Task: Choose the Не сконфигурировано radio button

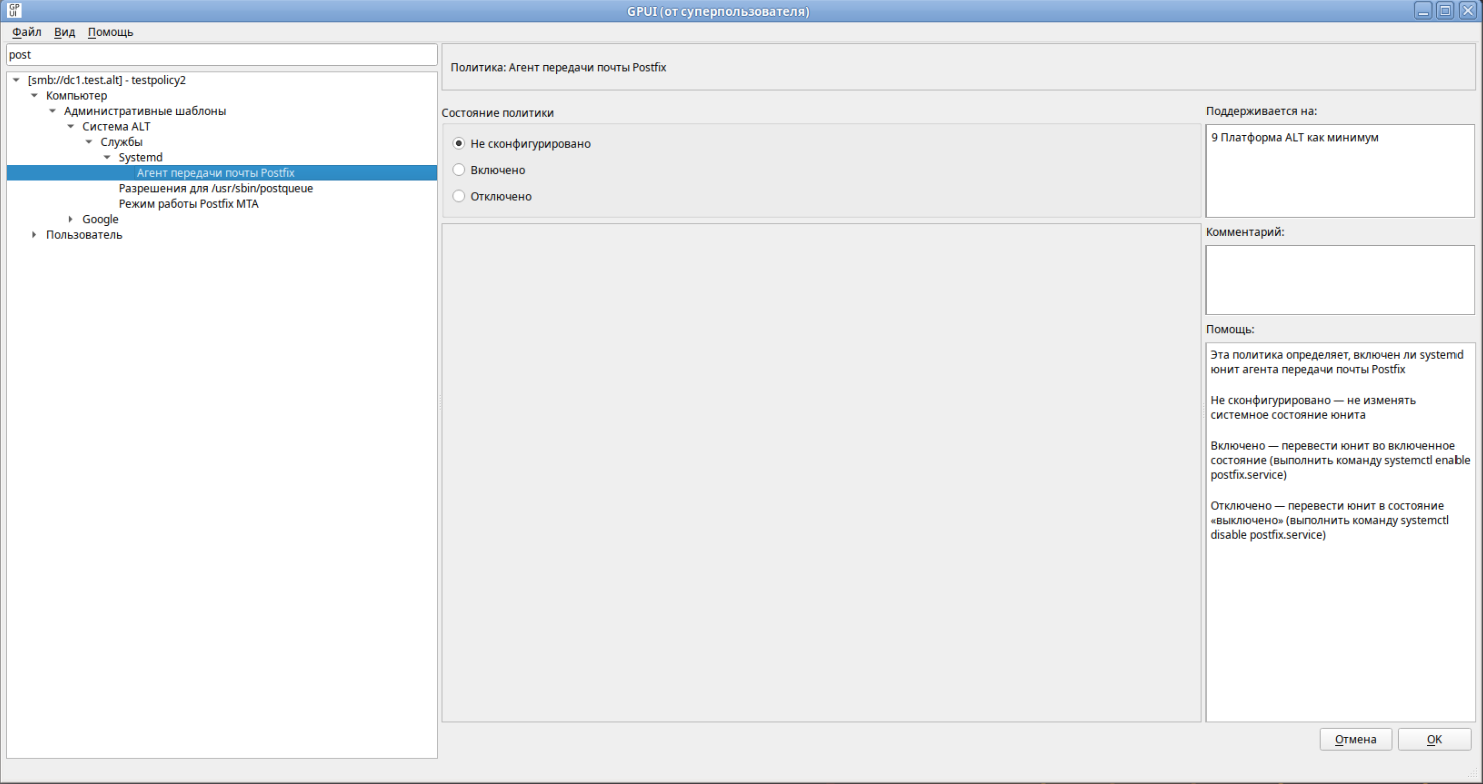Action: tap(459, 144)
